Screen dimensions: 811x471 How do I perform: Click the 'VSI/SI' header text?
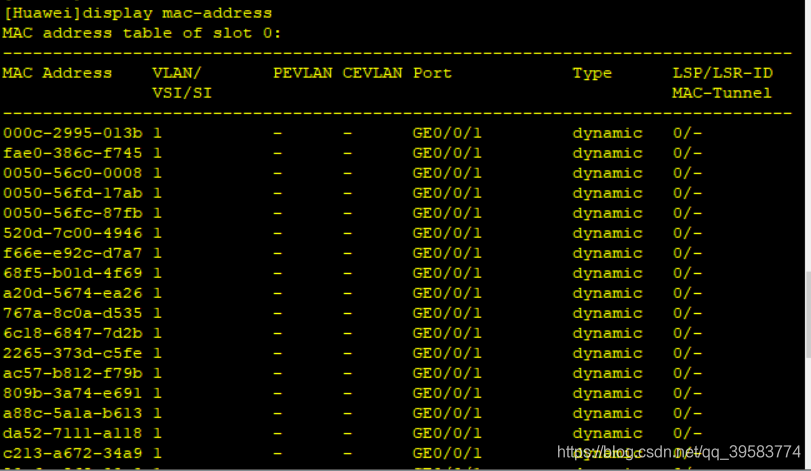(182, 93)
